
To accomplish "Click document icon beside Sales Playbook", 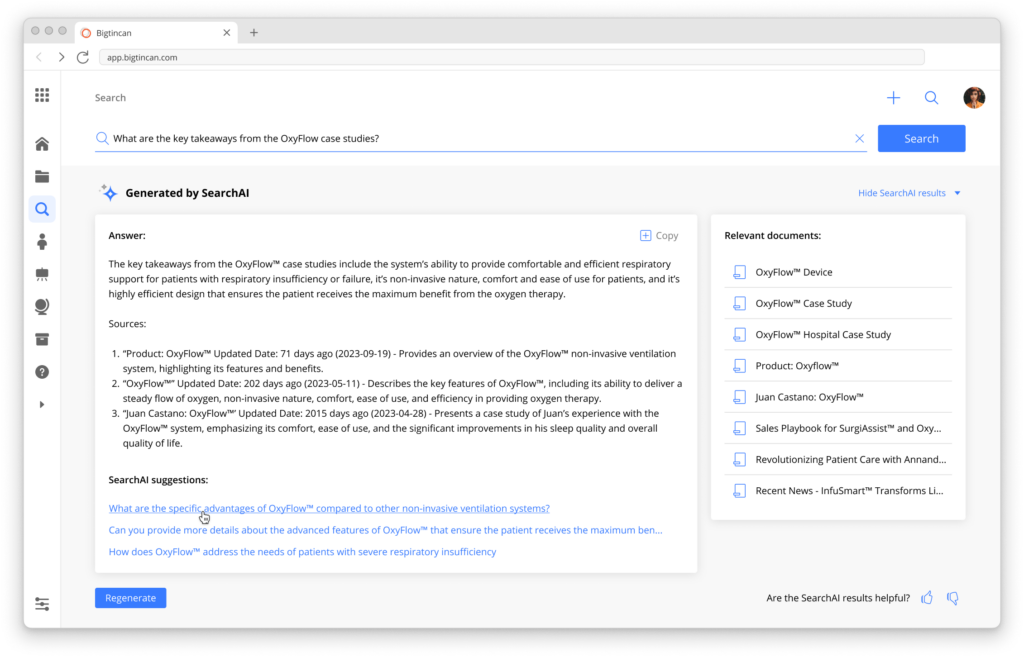I will [x=739, y=428].
